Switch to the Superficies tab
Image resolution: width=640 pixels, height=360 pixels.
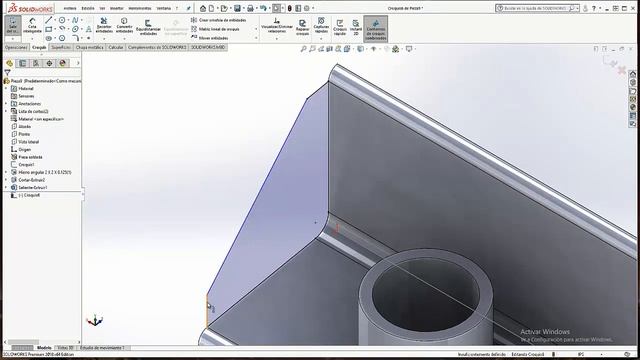pos(61,47)
